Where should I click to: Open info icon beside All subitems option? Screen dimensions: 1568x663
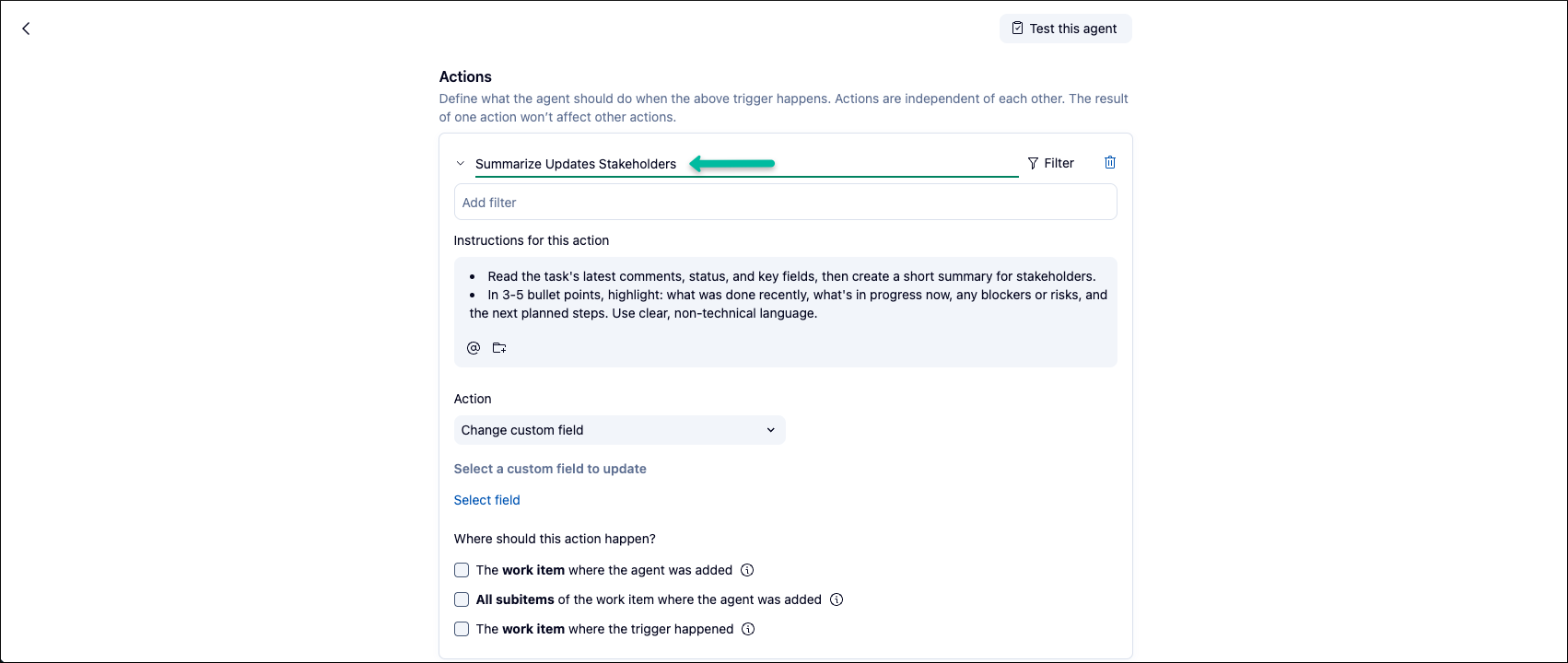pos(837,599)
